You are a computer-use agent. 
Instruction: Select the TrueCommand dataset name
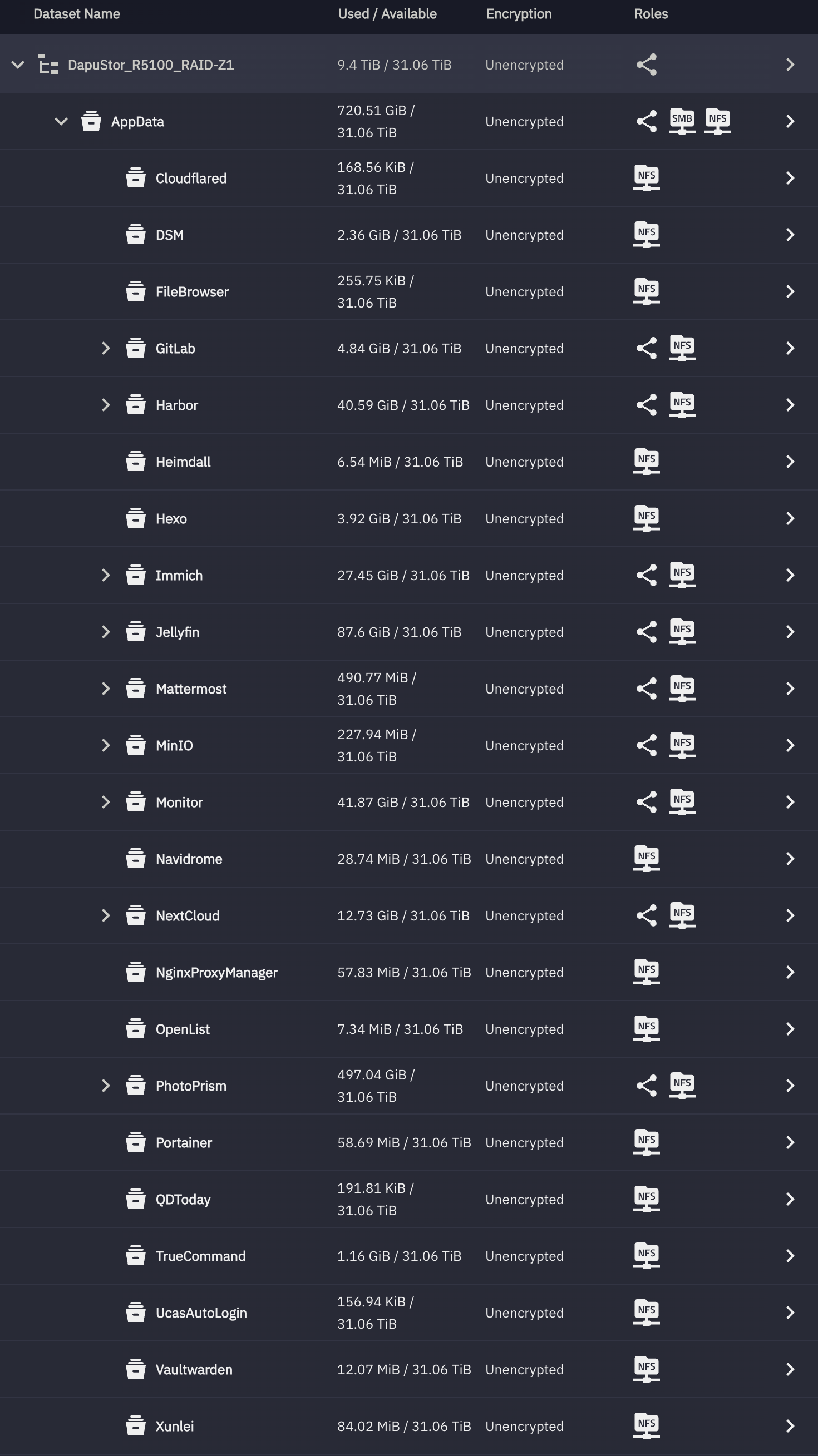(x=200, y=1256)
